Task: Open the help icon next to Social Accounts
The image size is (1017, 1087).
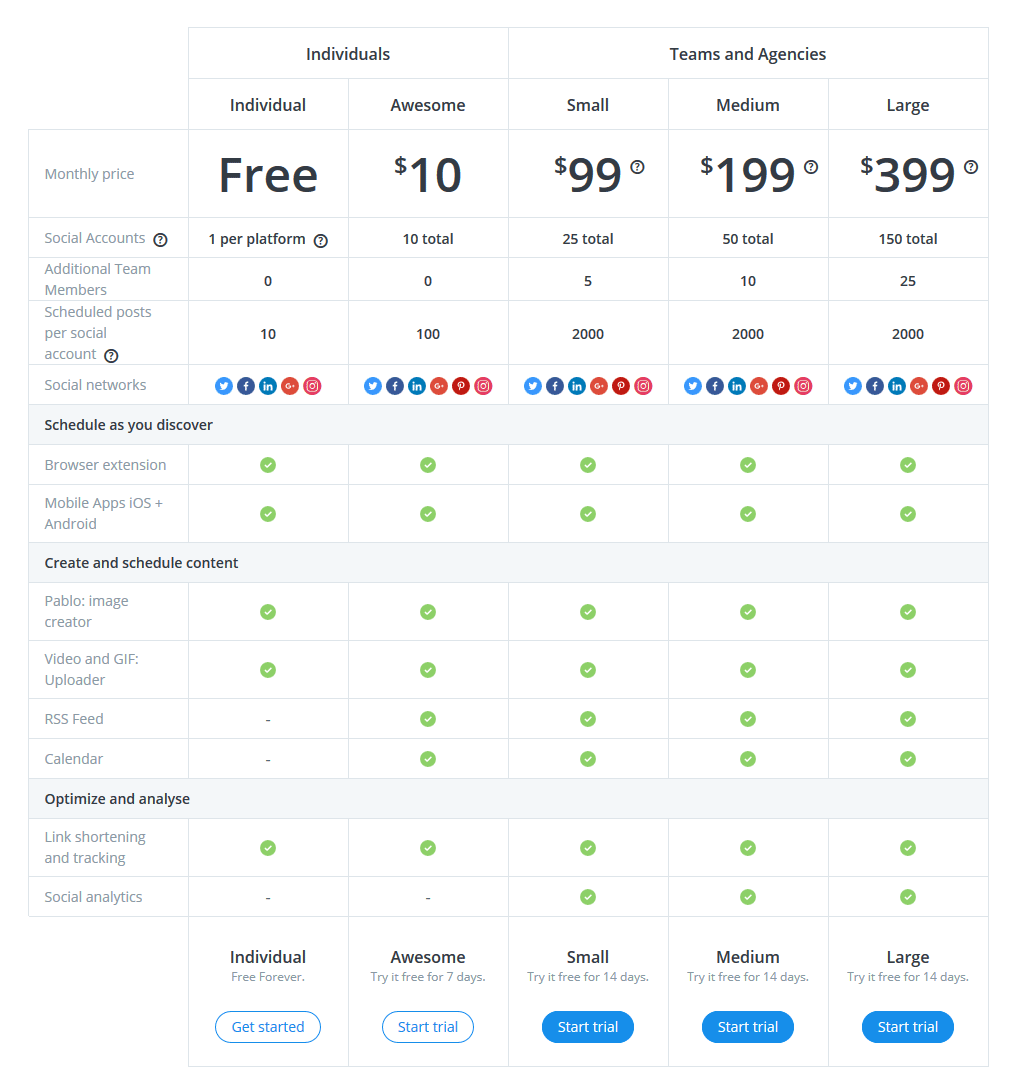Action: click(160, 238)
